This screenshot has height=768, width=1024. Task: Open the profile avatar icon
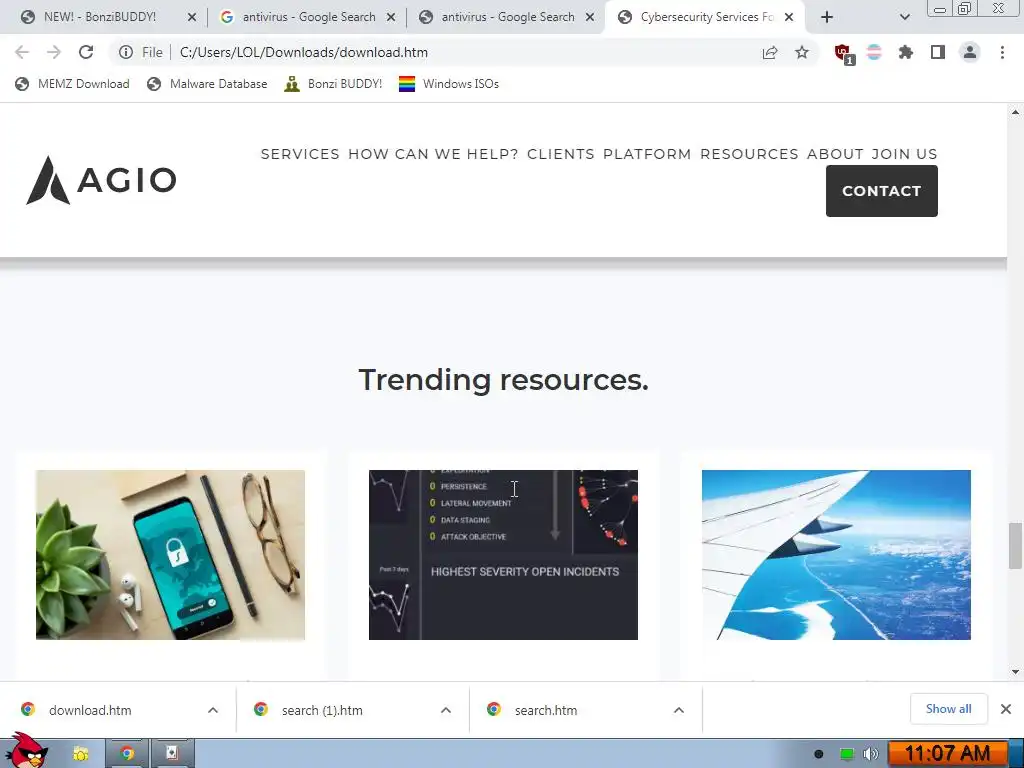(x=970, y=52)
